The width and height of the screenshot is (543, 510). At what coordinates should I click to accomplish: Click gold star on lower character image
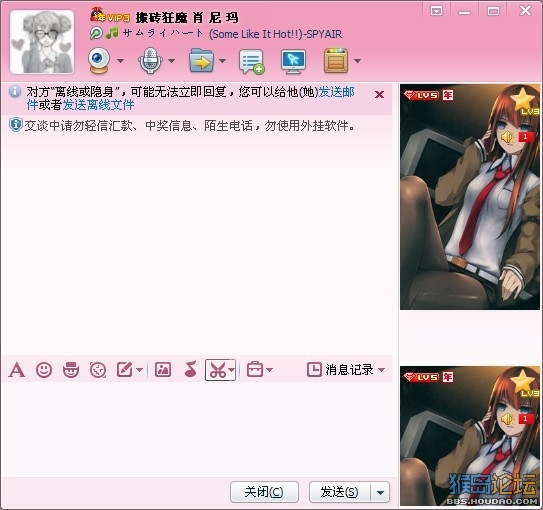(x=523, y=381)
